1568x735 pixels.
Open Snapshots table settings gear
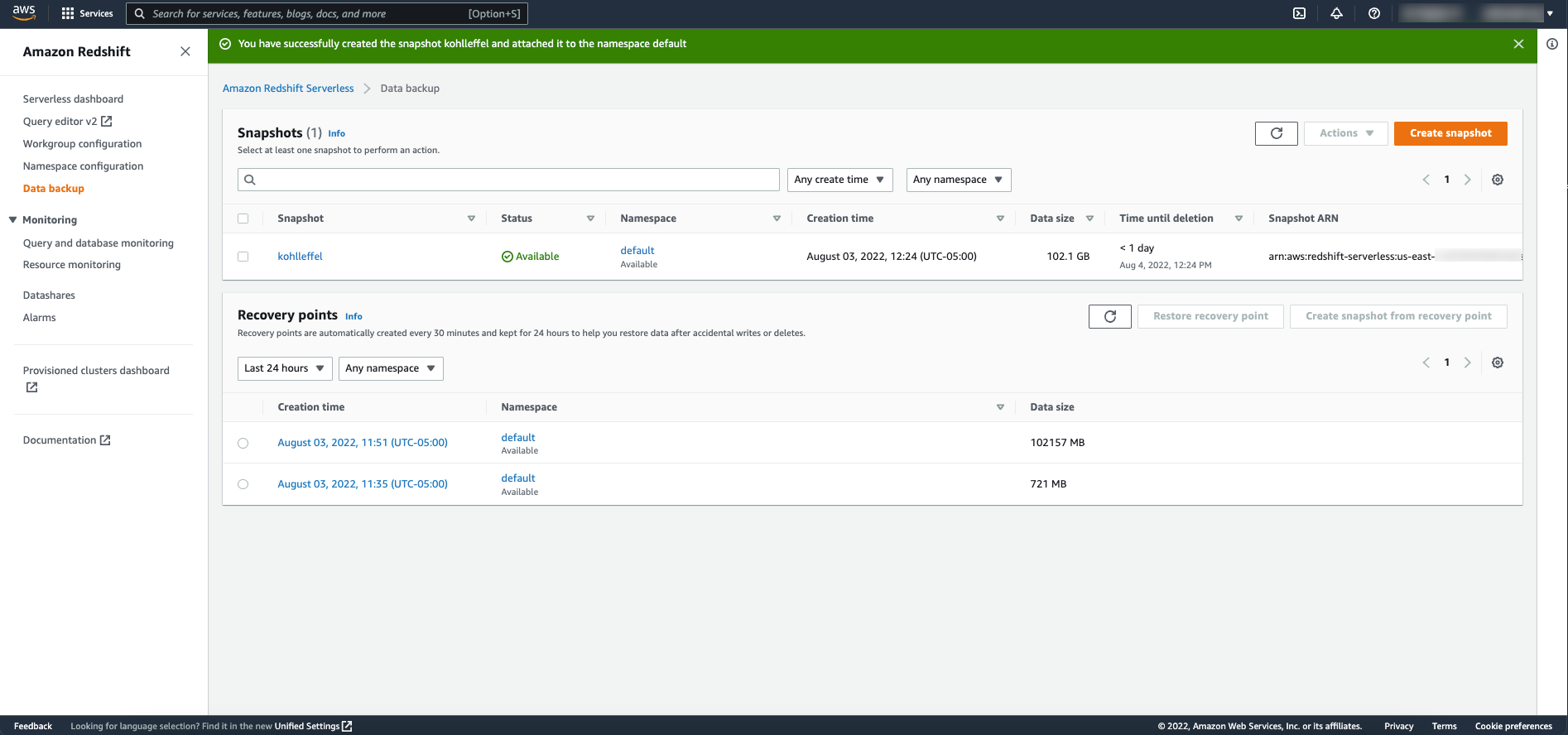point(1498,180)
